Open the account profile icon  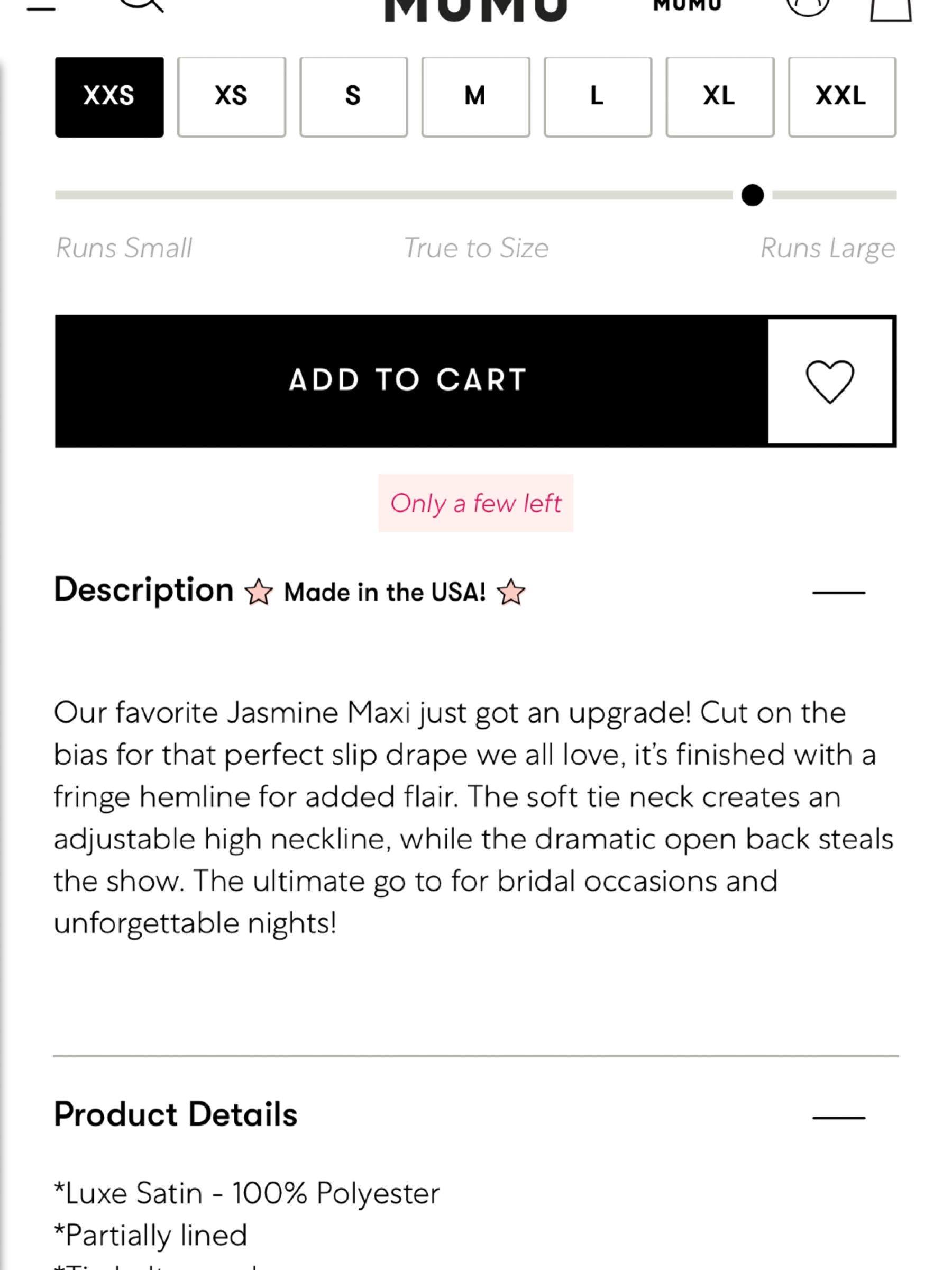coord(808,6)
